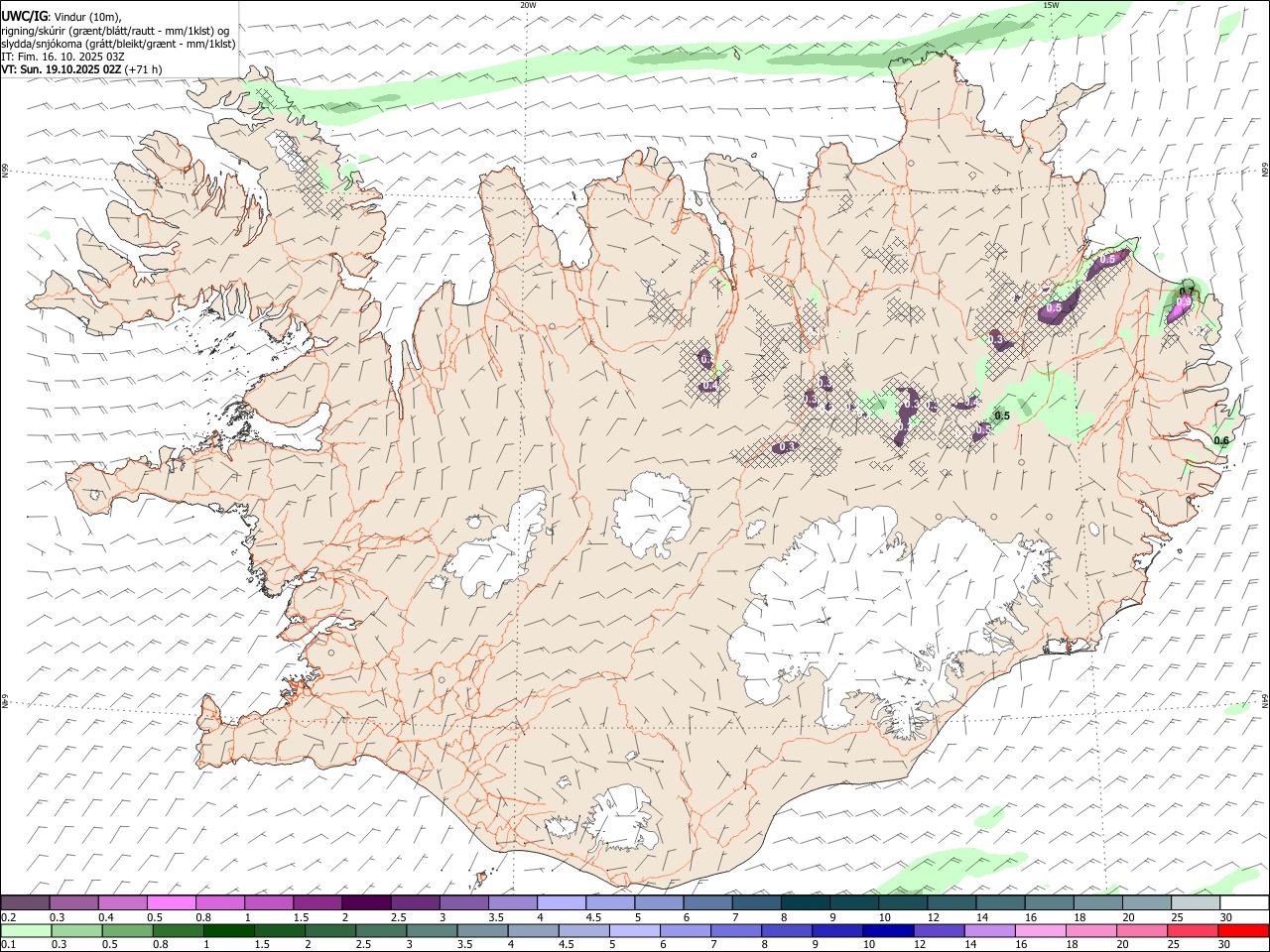Select the purple 1.5 swatch in upper legend
1270x952 pixels.
click(317, 902)
